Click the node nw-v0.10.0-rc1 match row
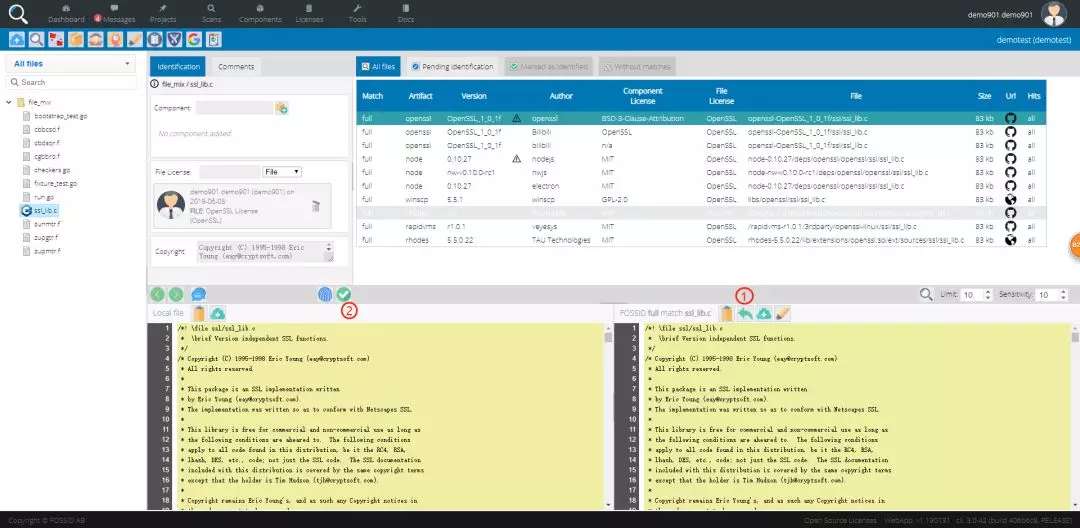Image resolution: width=1080 pixels, height=528 pixels. [x=700, y=172]
